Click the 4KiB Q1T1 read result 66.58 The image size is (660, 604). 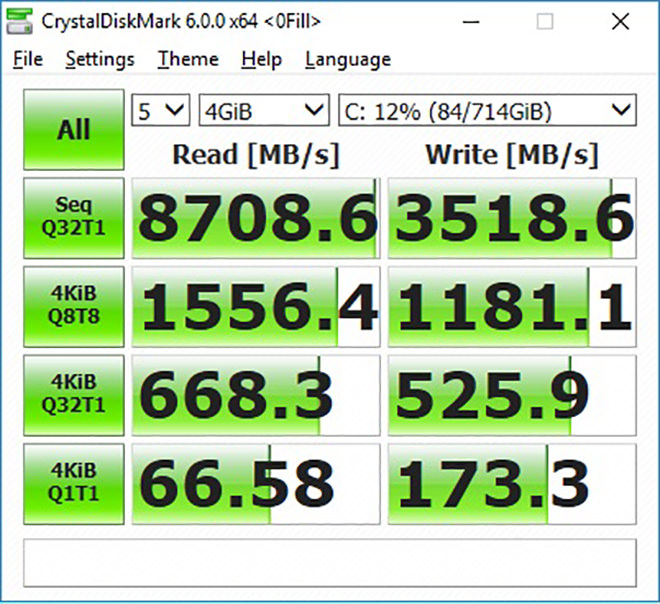click(x=256, y=484)
